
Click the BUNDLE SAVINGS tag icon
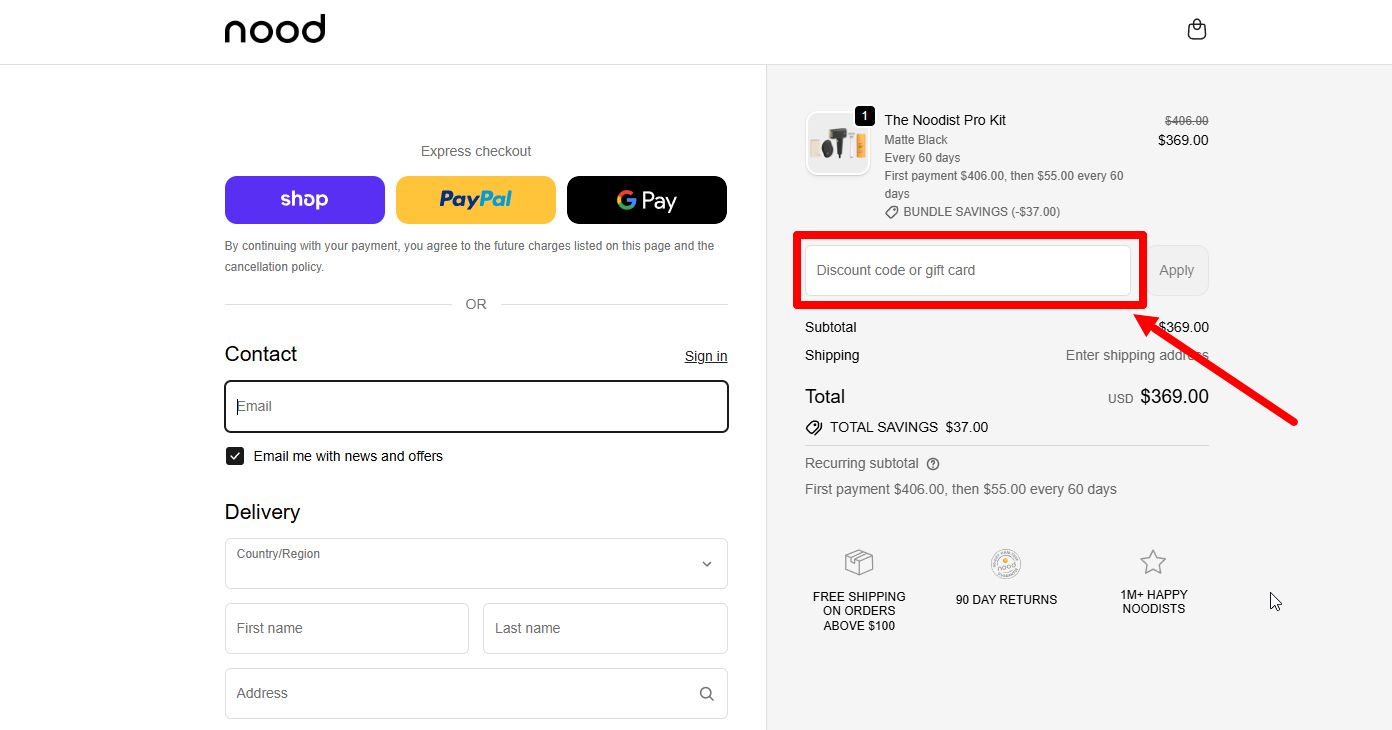tap(892, 211)
